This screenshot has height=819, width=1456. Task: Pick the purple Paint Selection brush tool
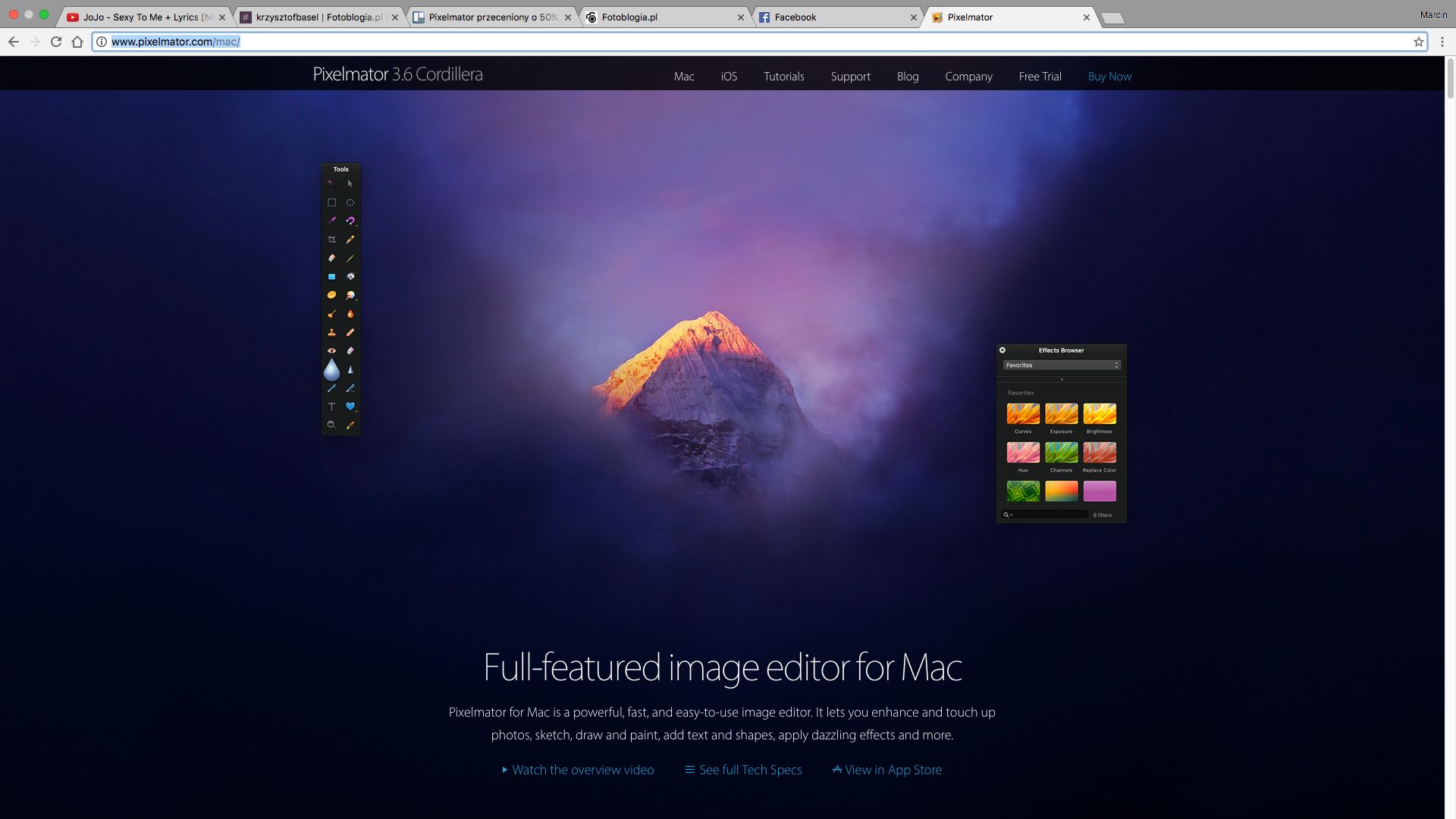click(331, 221)
